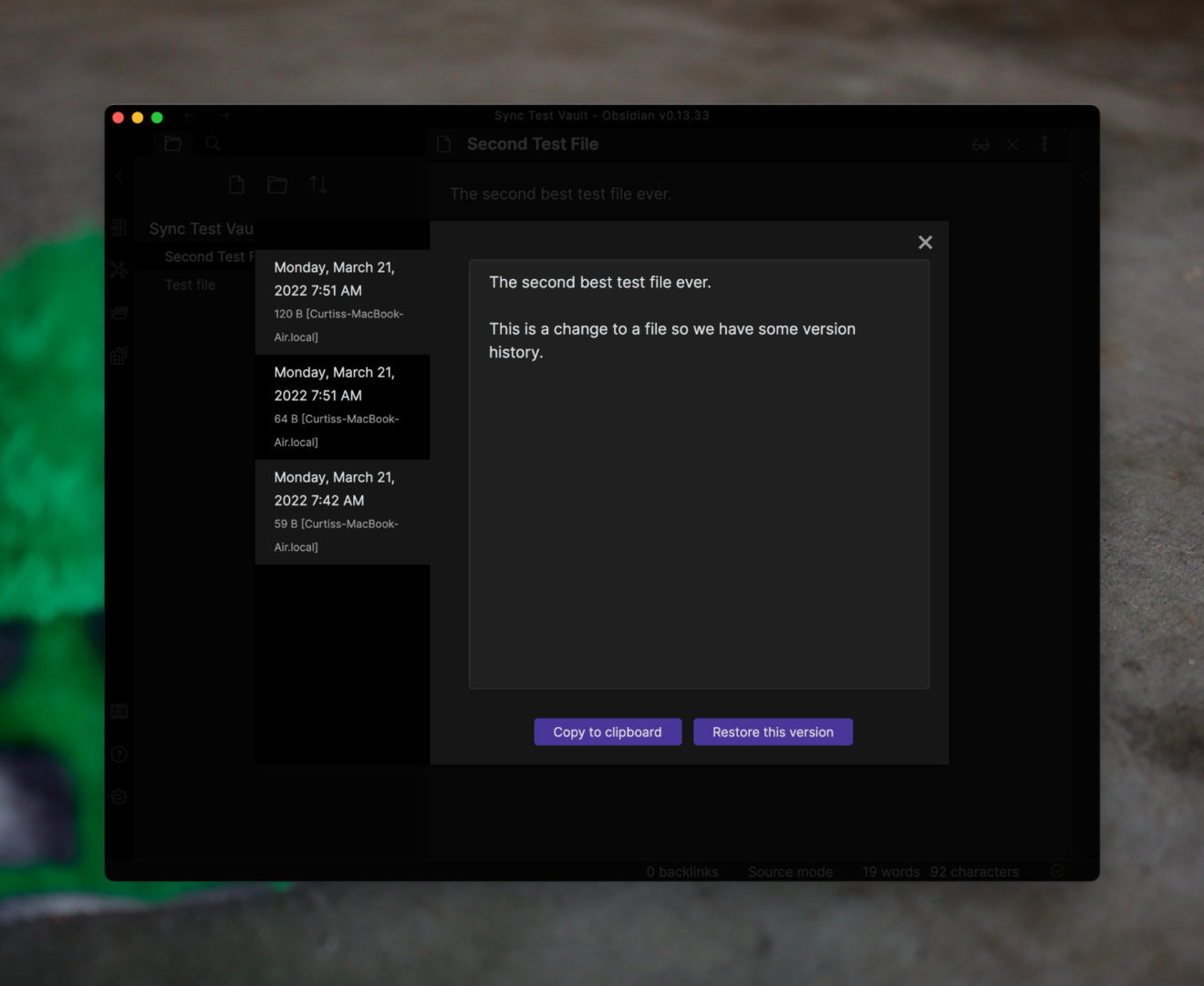Expand the right sidebar chevron

[1085, 176]
